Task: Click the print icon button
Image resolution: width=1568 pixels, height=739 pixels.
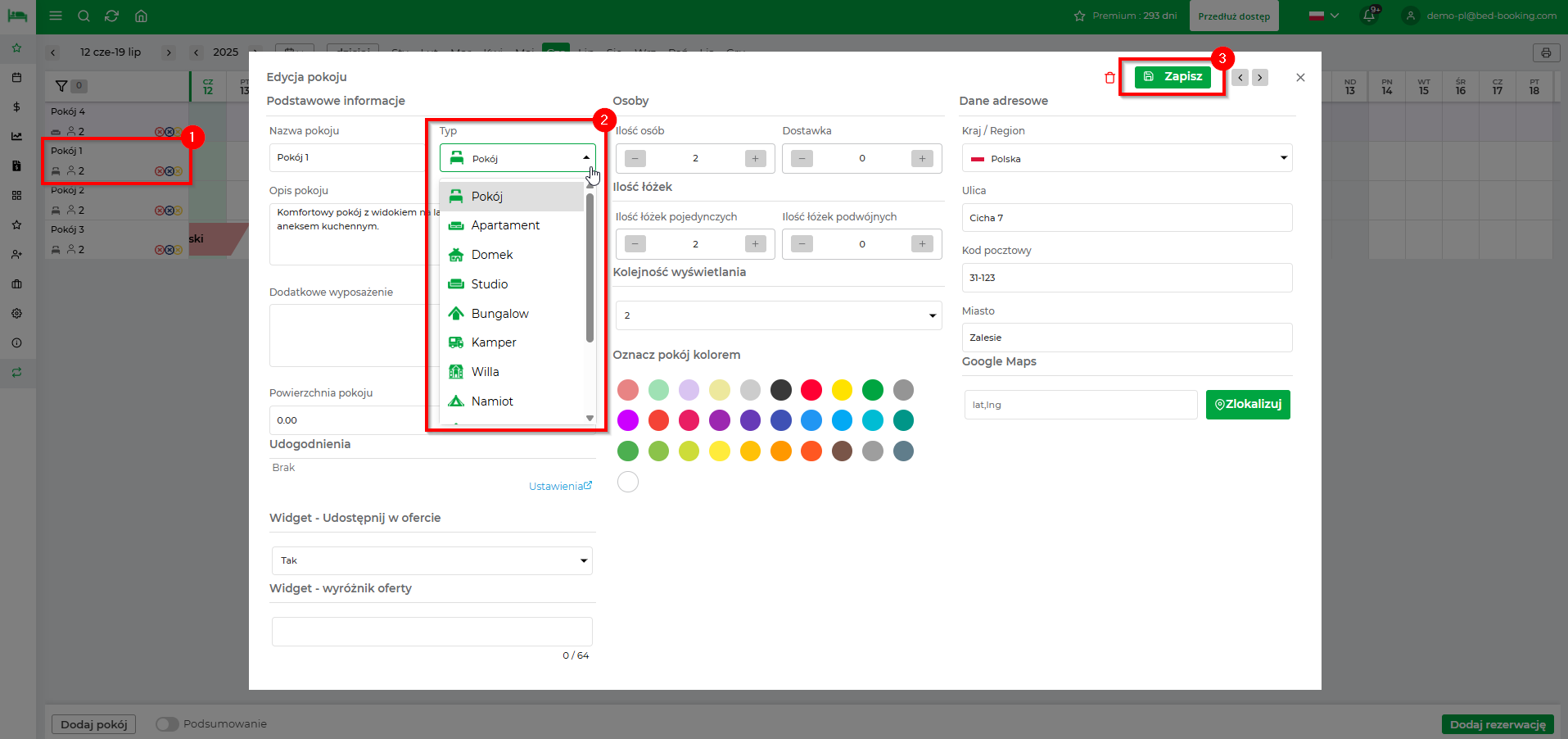Action: click(x=1546, y=53)
